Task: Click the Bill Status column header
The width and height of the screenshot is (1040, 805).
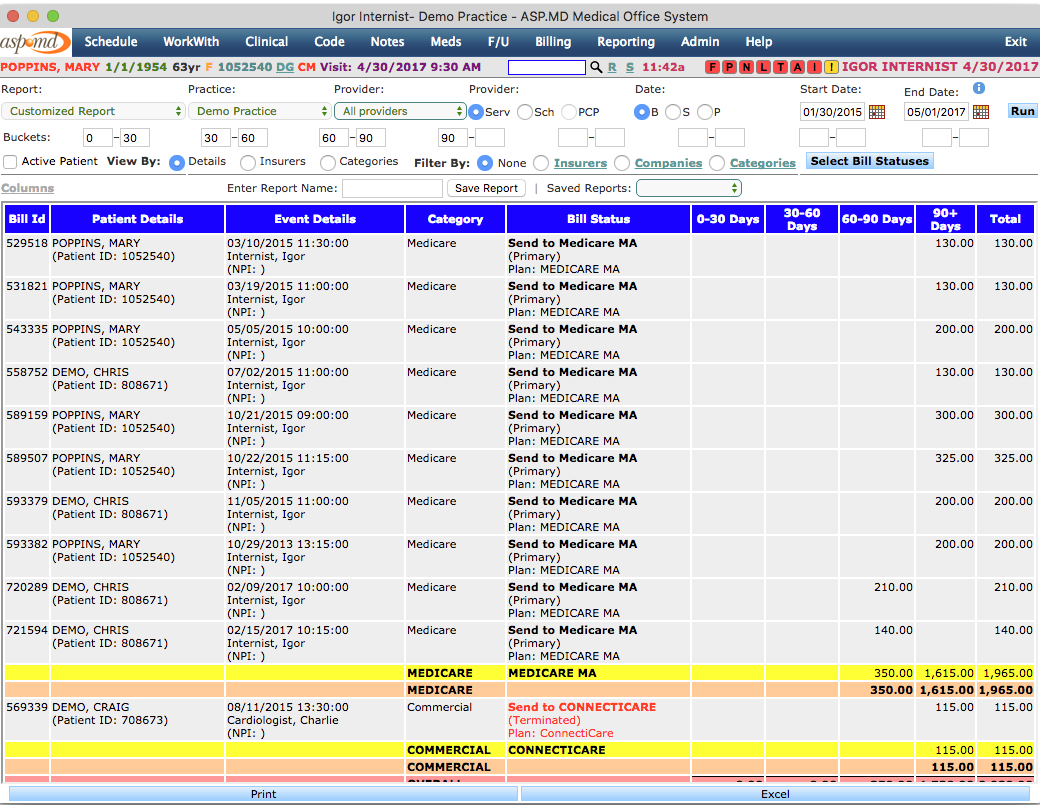Action: click(598, 219)
